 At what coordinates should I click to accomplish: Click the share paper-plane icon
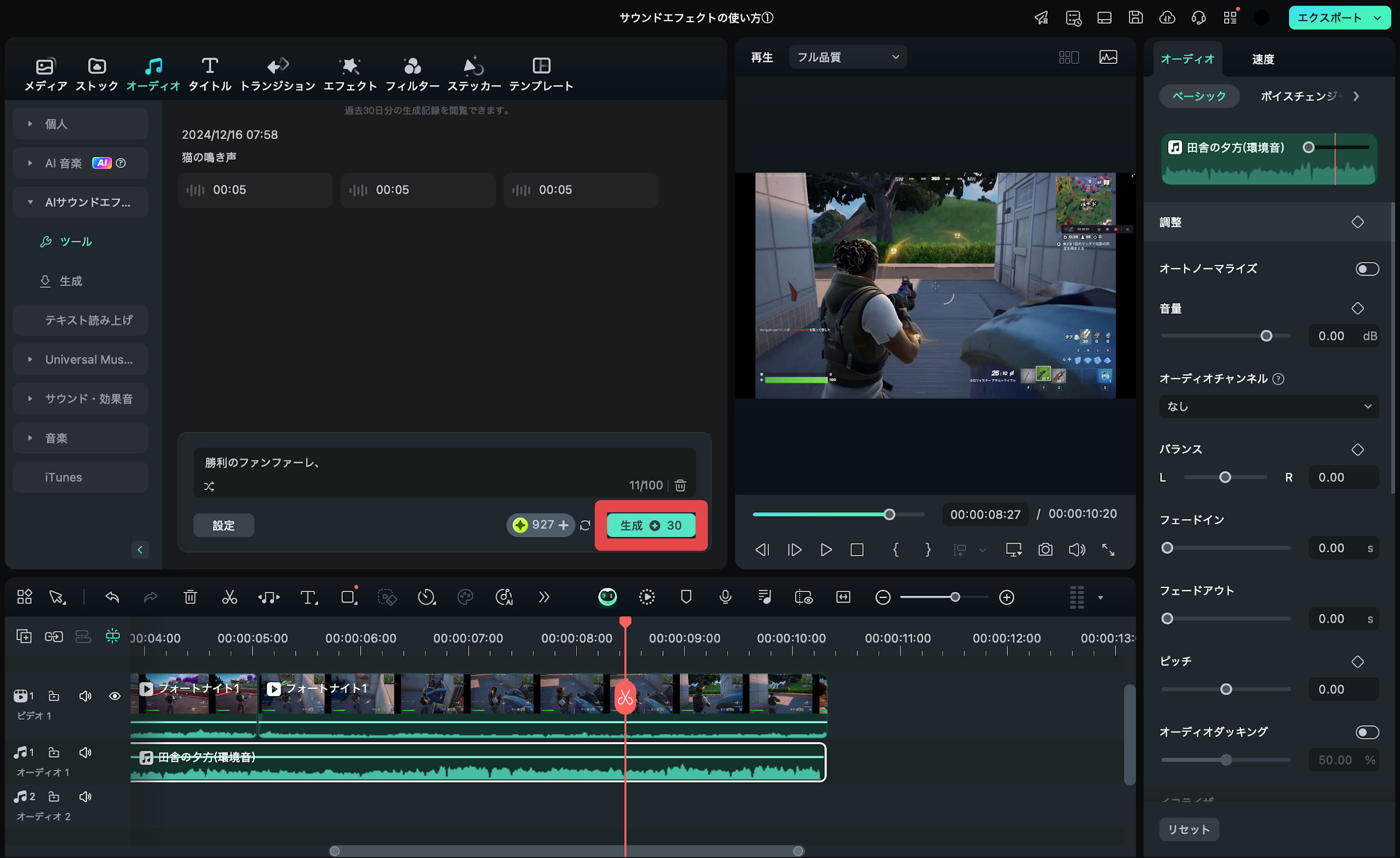tap(1041, 17)
